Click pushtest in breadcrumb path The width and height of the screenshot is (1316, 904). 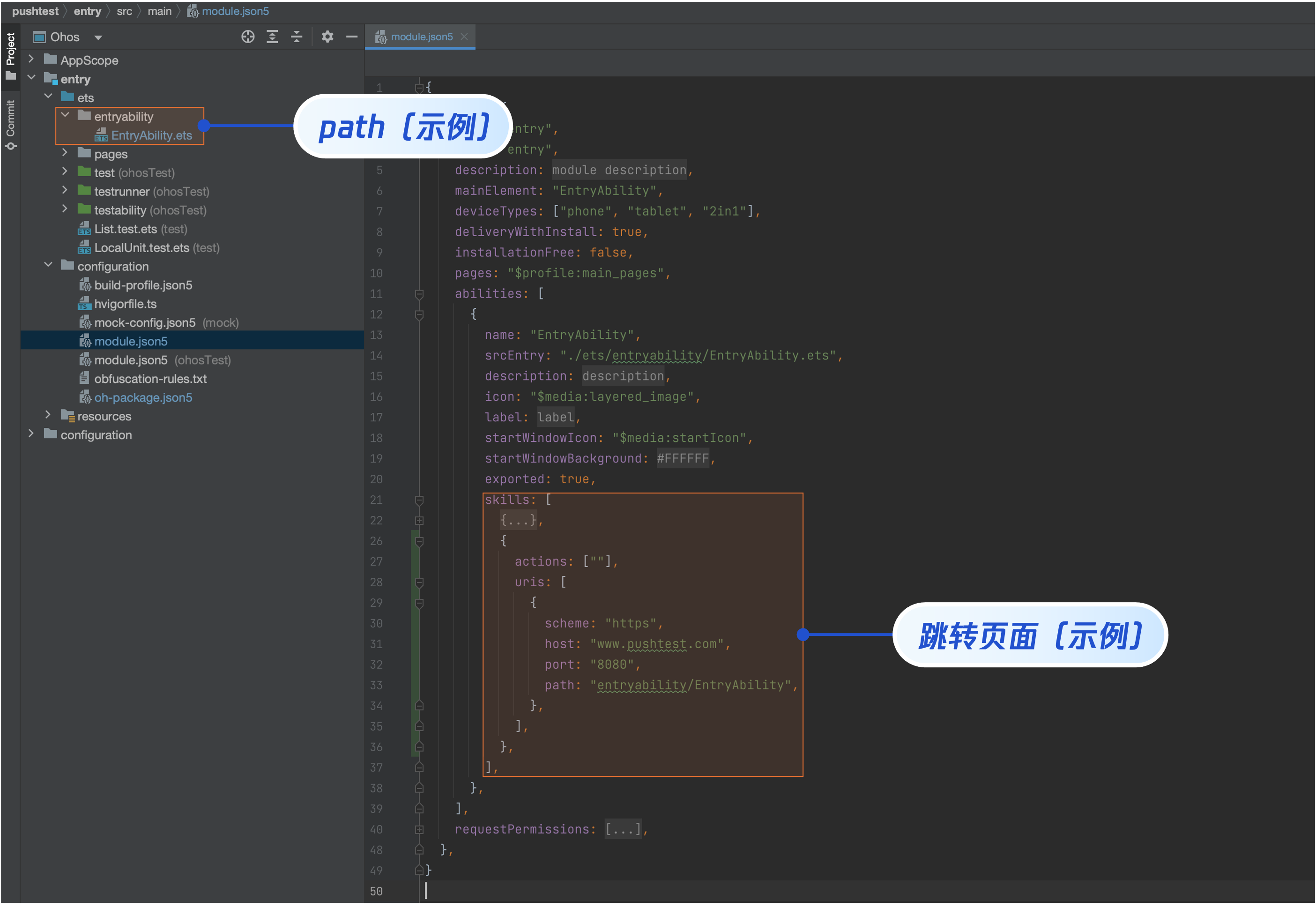pos(35,11)
